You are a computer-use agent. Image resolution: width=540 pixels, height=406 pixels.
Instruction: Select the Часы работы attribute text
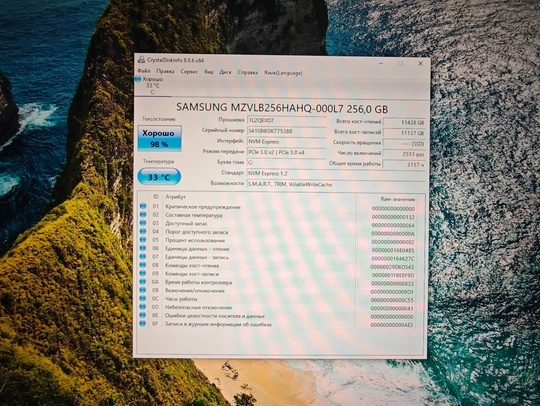(x=181, y=299)
